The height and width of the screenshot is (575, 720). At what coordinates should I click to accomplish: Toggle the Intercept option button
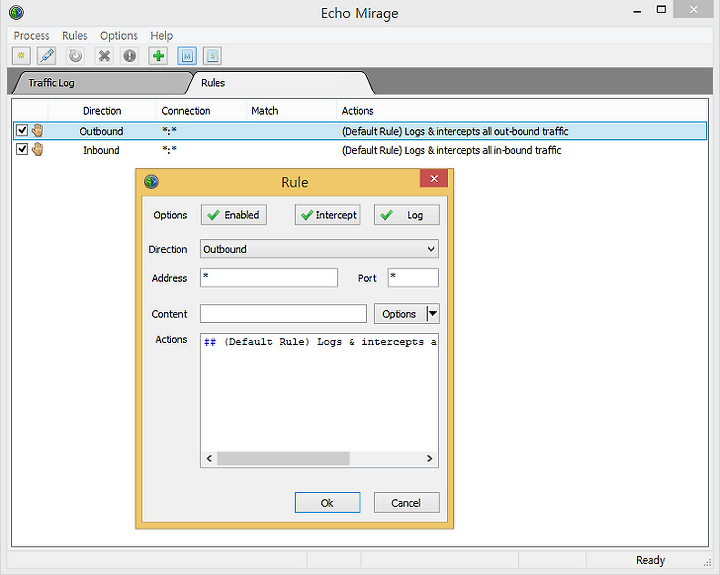[x=327, y=215]
